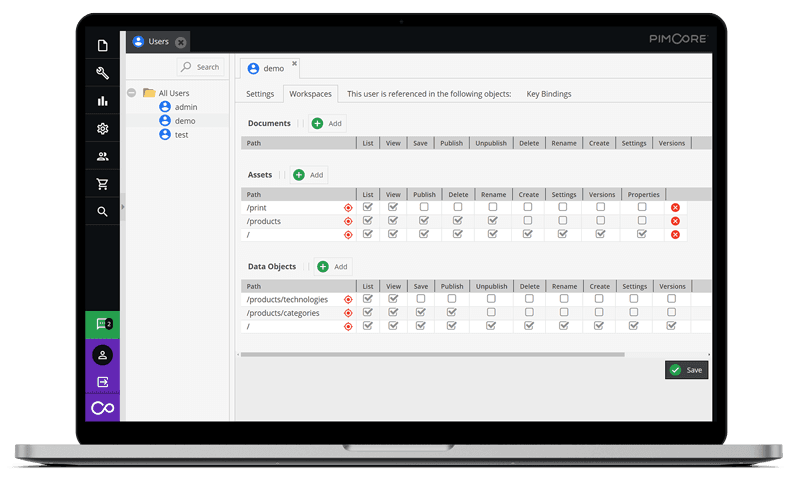
Task: Click Assets grid Properties column header
Action: tap(643, 195)
